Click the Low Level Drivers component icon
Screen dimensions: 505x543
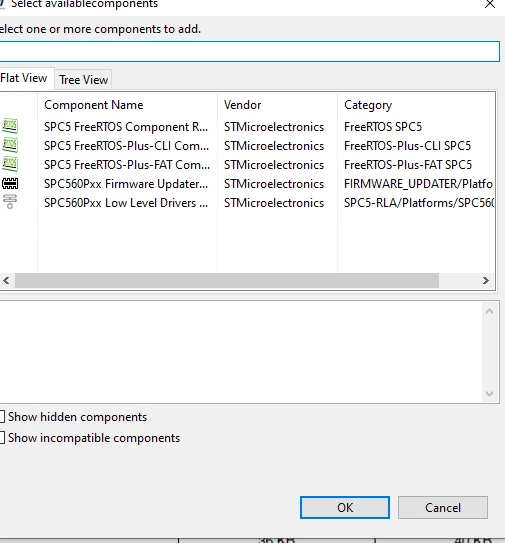(10, 202)
